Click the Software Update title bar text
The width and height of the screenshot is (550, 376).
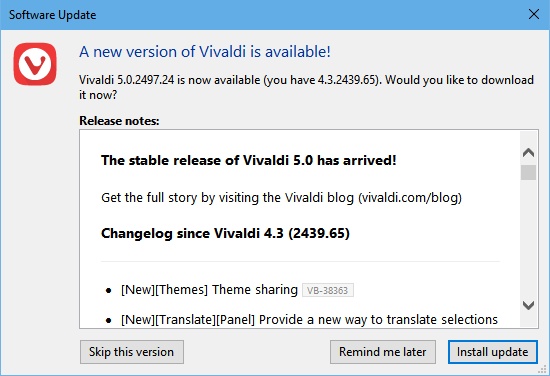52,15
